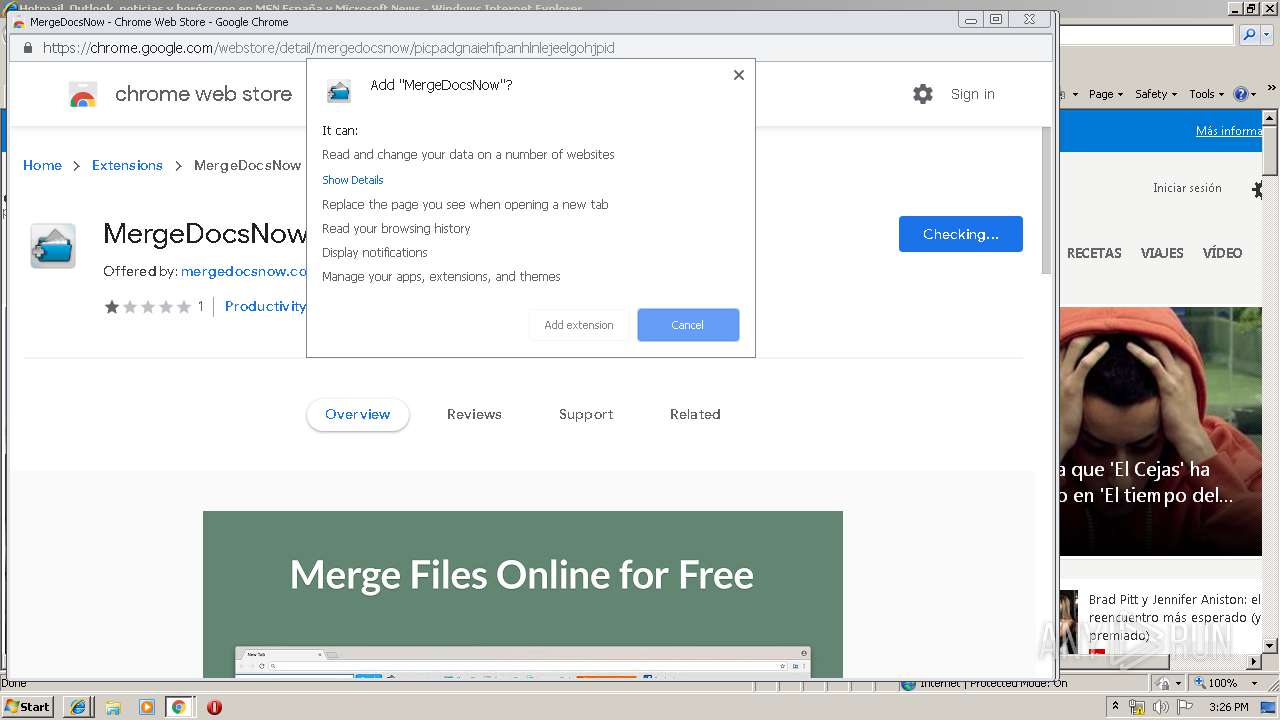Select the Support tab
This screenshot has width=1280, height=720.
[586, 414]
